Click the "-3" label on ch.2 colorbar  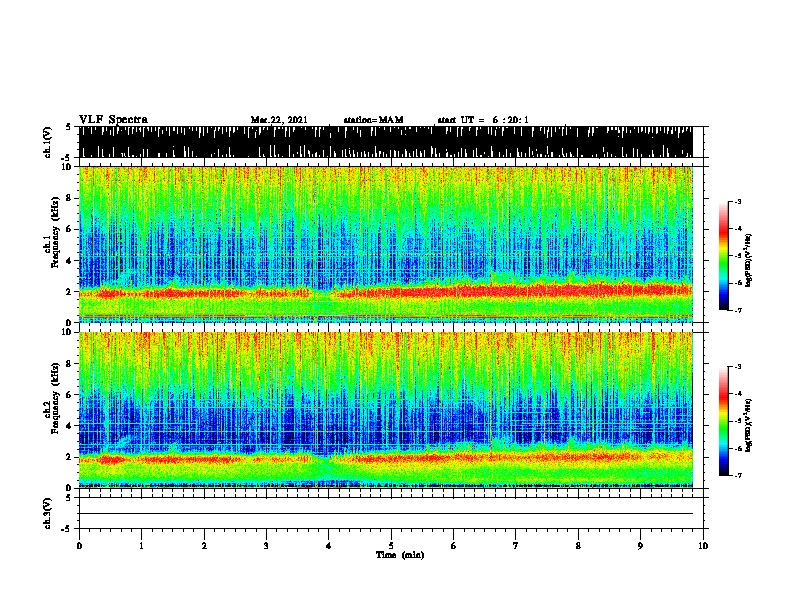click(737, 367)
